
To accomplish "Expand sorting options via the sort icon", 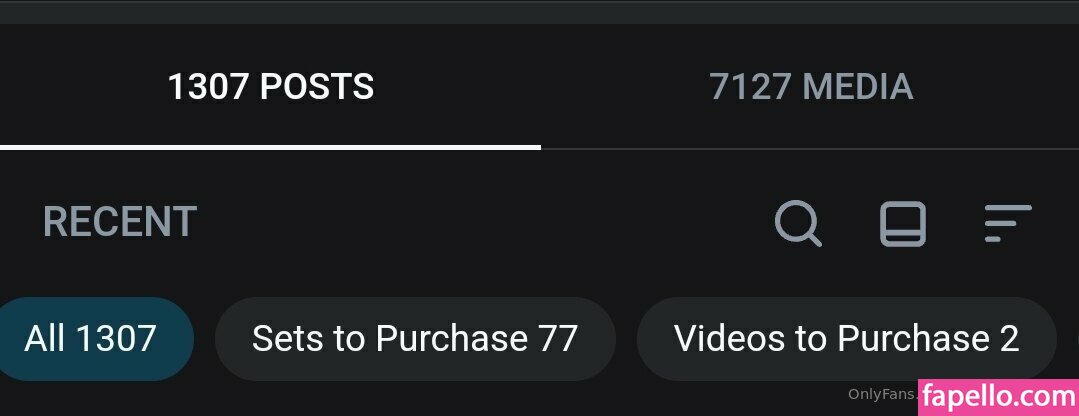I will [1007, 223].
